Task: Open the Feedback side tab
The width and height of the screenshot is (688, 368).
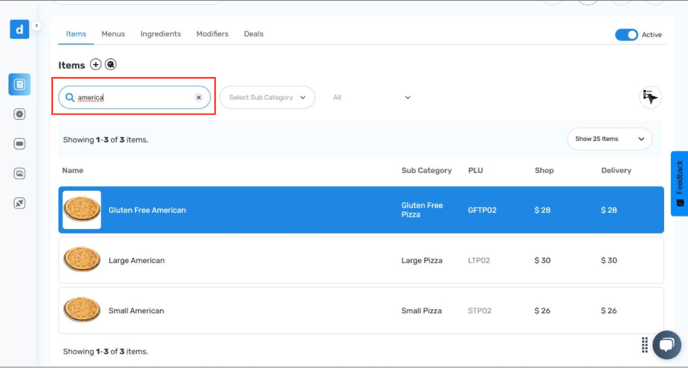Action: pos(679,183)
